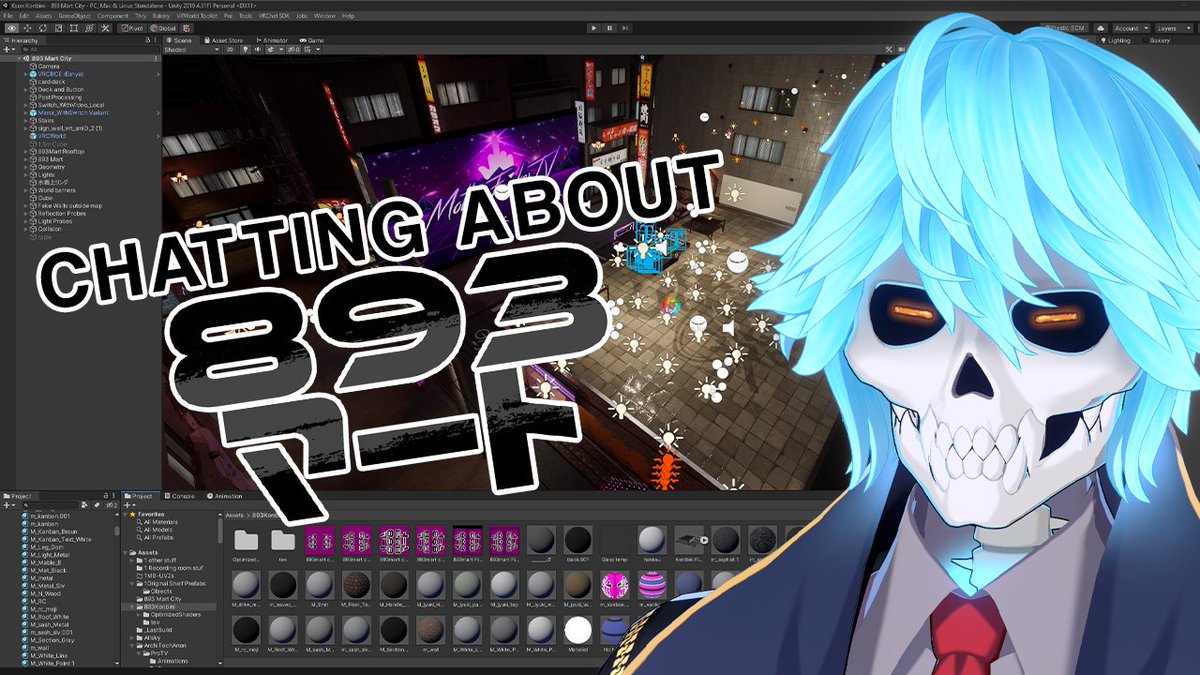Select Collision in Hierarchy
The height and width of the screenshot is (675, 1200).
coord(51,229)
